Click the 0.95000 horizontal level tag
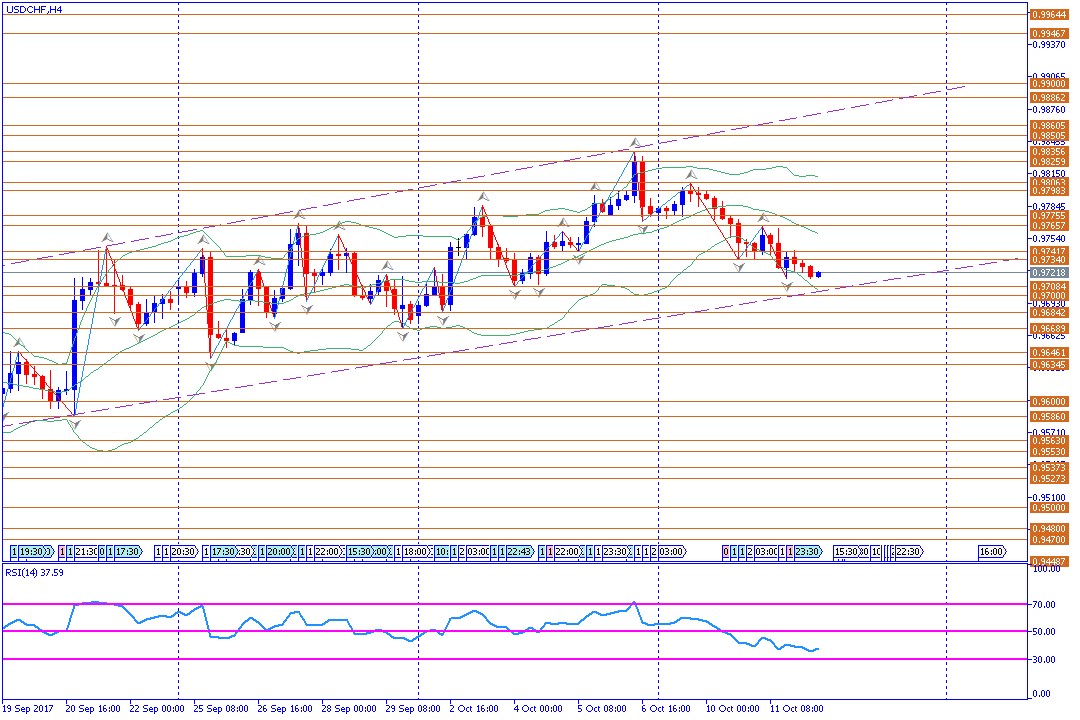 (1048, 508)
